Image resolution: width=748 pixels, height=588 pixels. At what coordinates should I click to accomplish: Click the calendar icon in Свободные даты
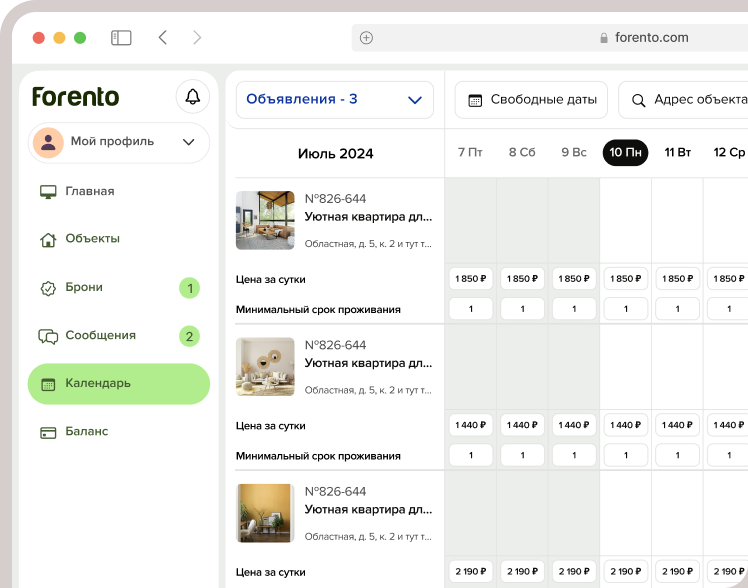pos(474,100)
